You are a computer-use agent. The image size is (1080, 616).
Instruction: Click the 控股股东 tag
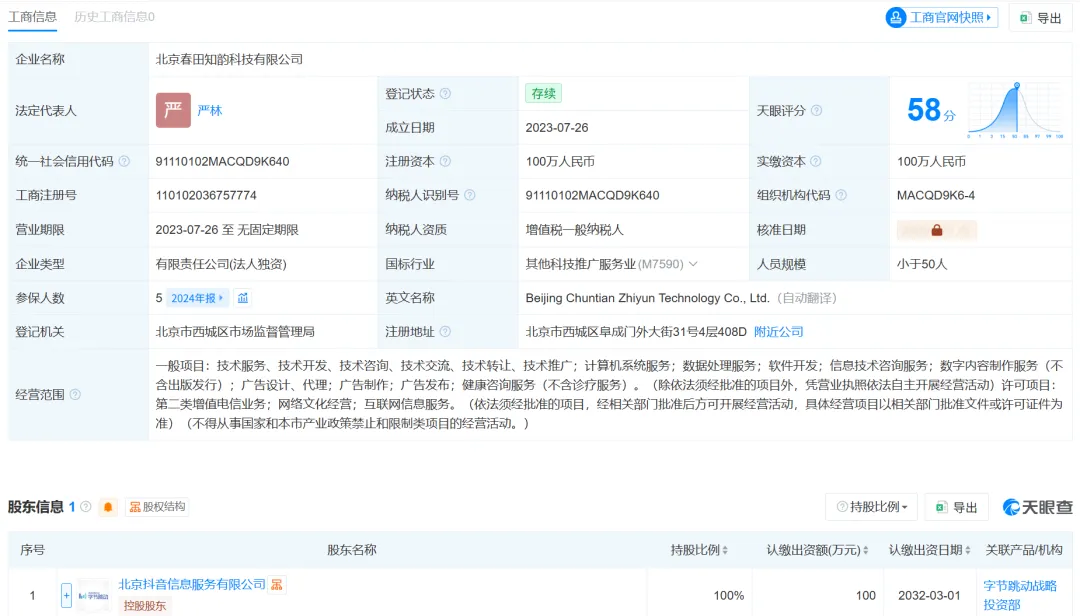tap(145, 606)
